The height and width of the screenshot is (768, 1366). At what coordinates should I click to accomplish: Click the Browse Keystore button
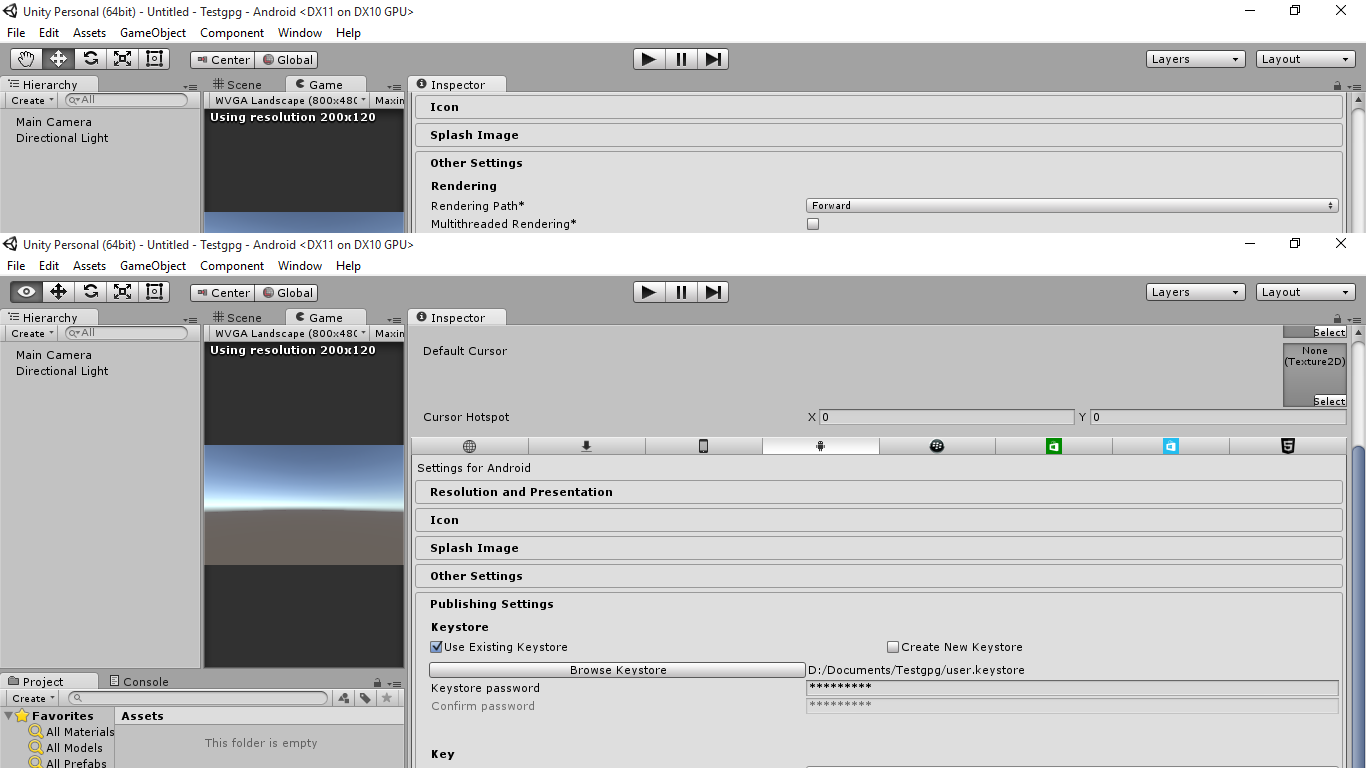[617, 670]
